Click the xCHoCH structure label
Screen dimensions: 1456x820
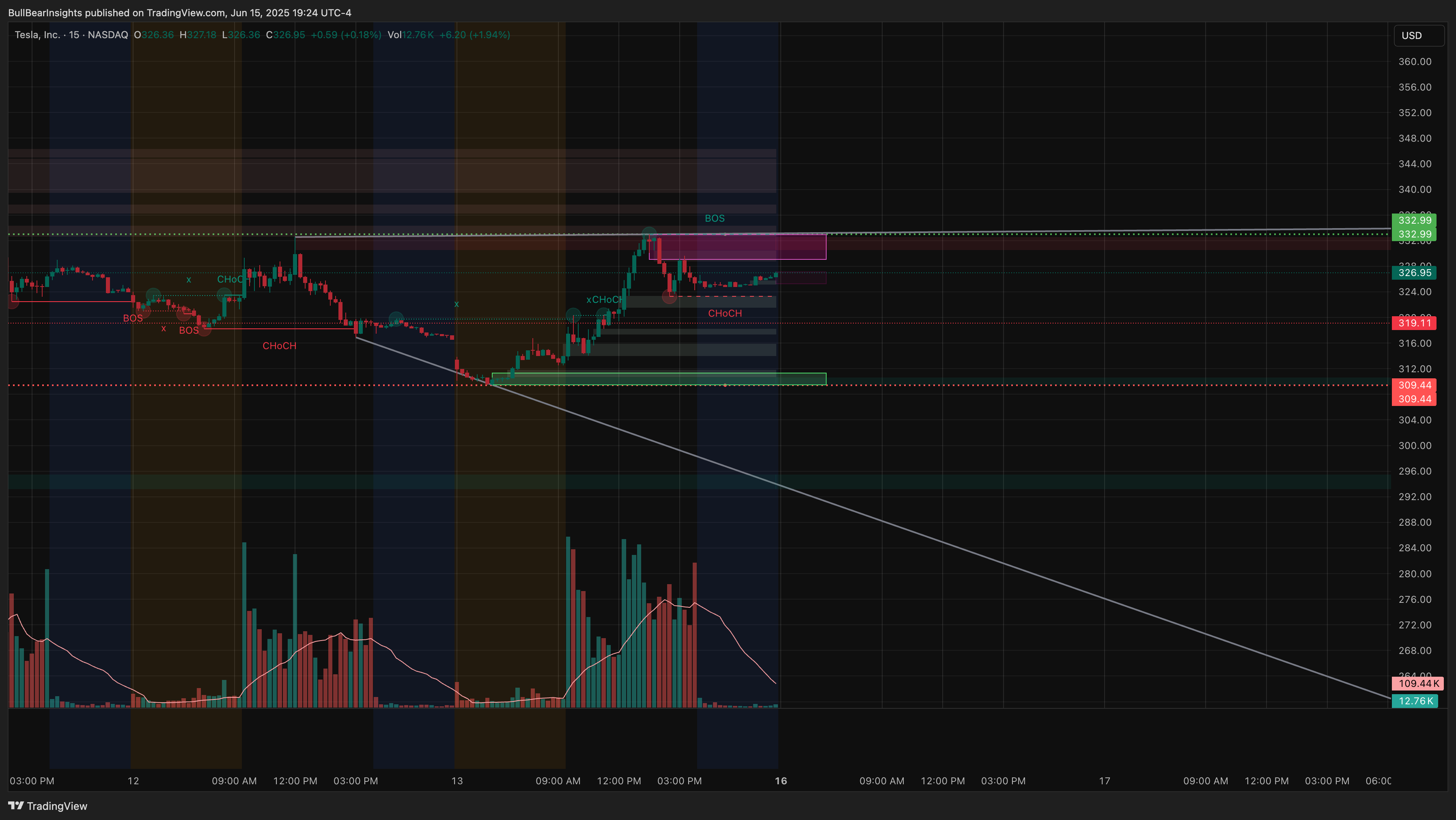click(x=604, y=299)
